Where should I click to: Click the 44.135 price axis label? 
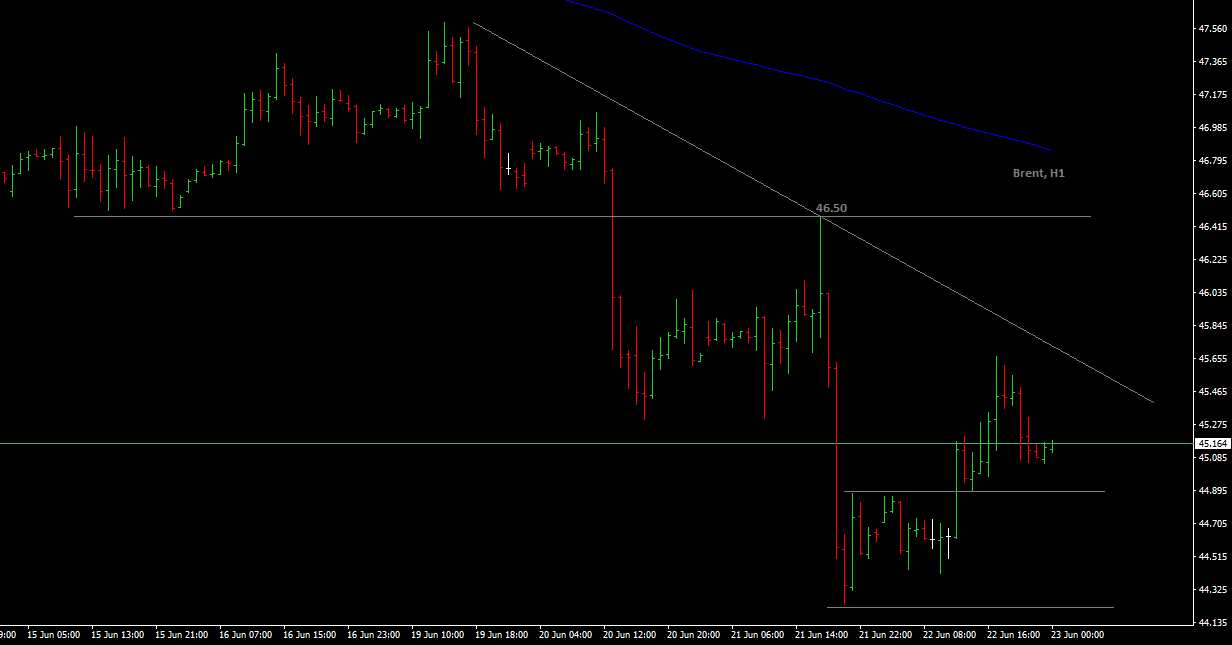point(1212,623)
